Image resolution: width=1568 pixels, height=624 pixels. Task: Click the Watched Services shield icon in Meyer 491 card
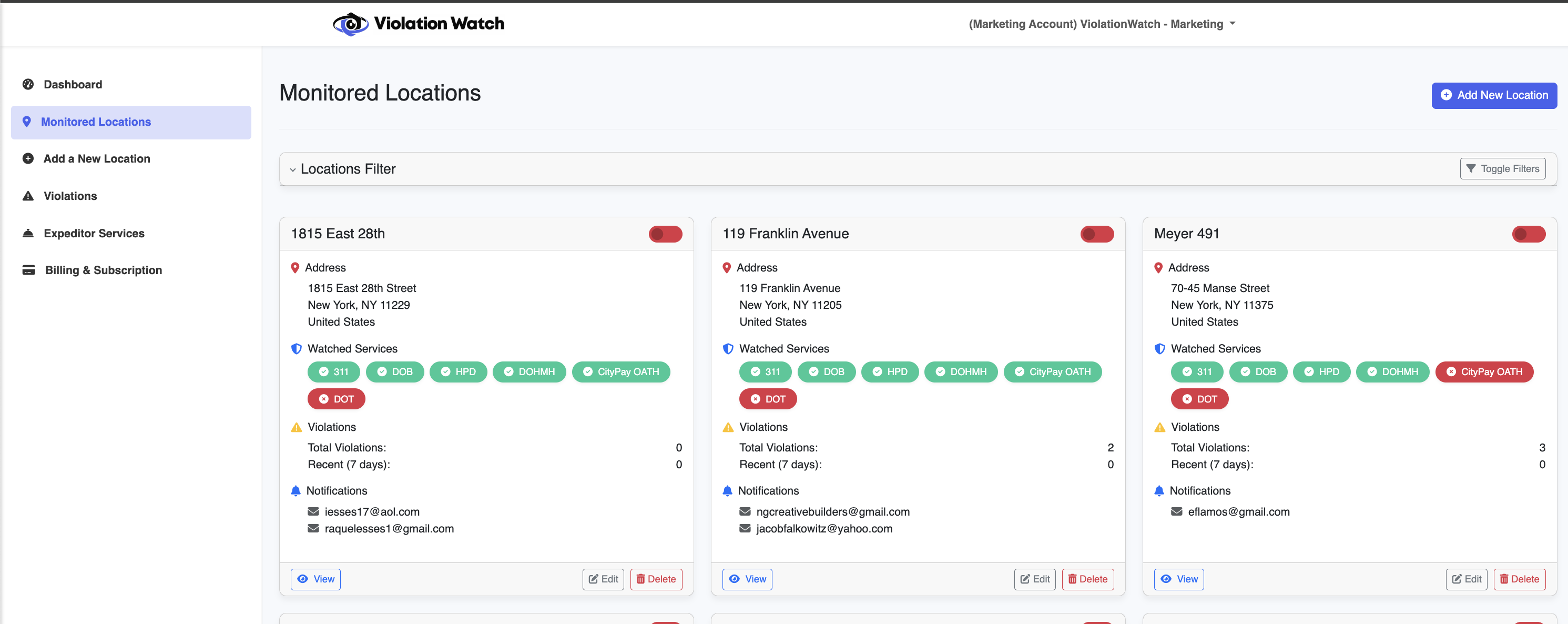[1159, 348]
